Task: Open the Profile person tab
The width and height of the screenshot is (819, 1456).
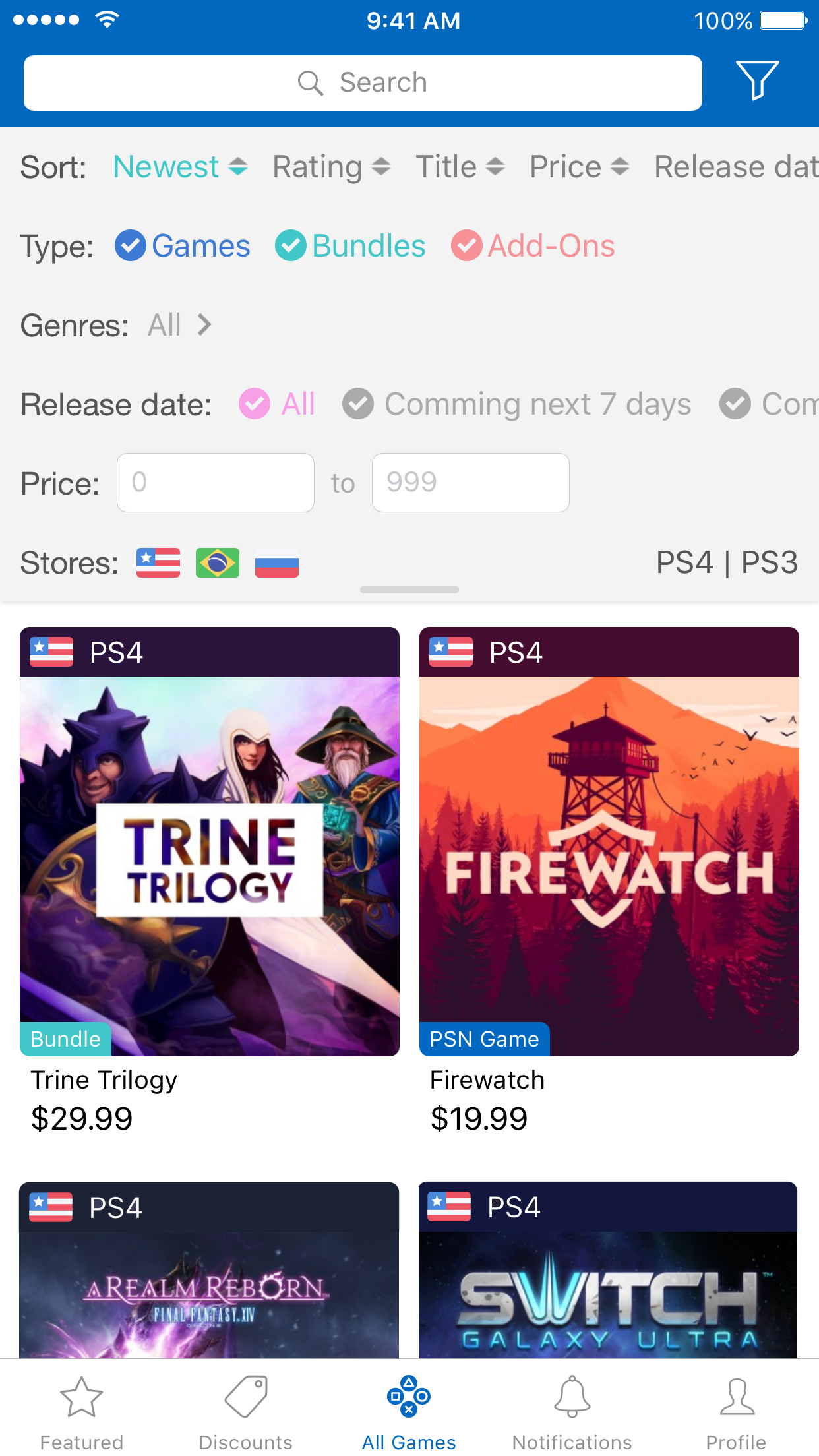Action: click(736, 1412)
